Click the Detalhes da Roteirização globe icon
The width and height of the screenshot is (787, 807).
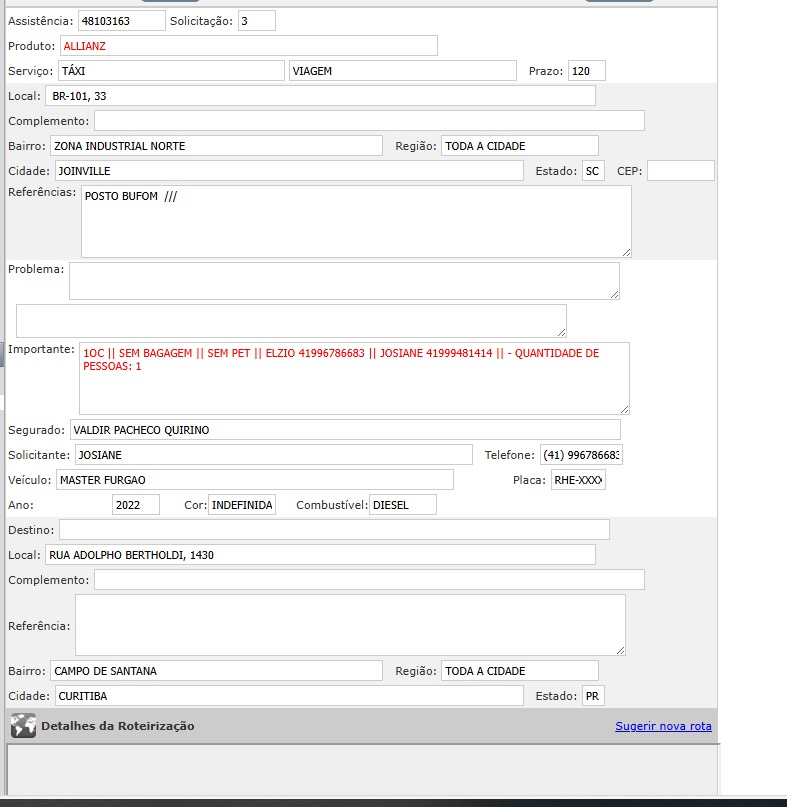pos(23,726)
